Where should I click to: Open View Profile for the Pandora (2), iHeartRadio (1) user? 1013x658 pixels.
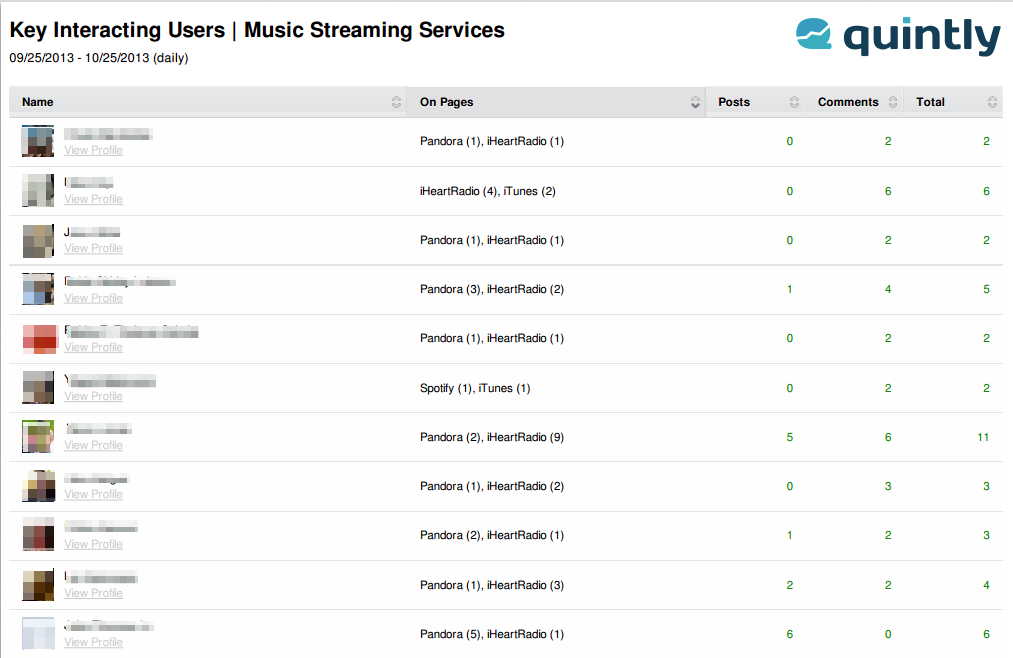click(x=93, y=544)
